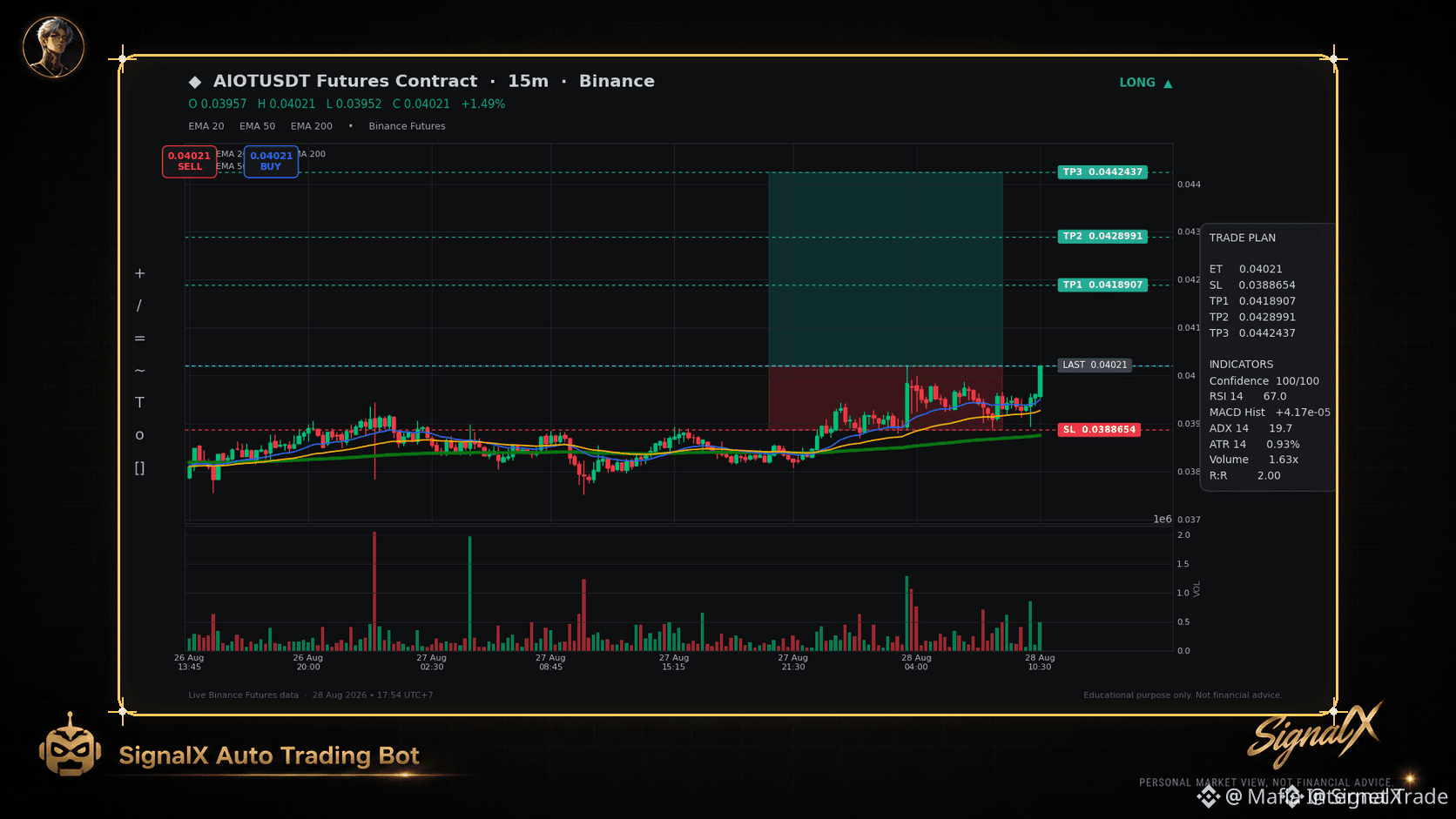Click the TP3 0.0442437 price label
1456x819 pixels.
click(x=1102, y=172)
